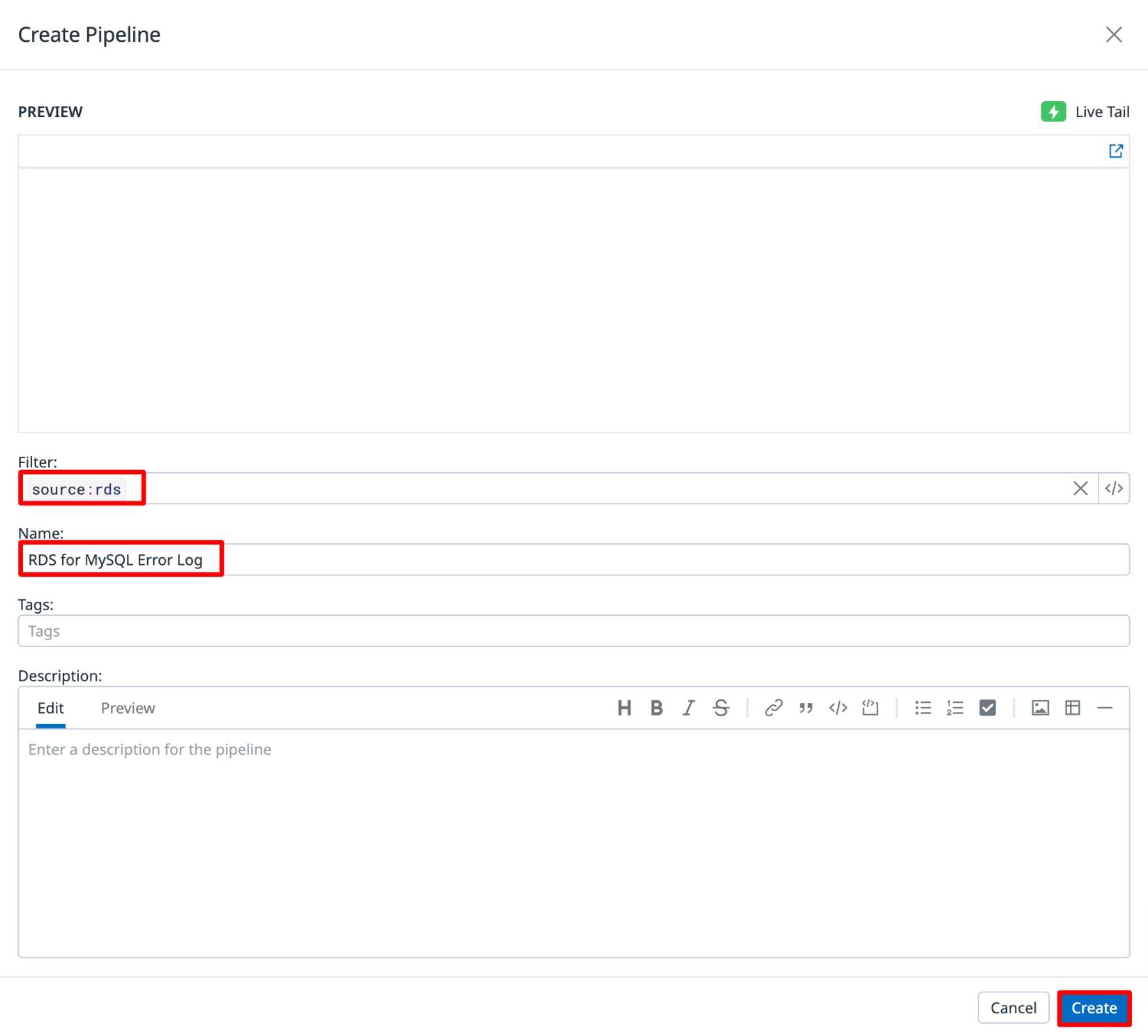
Task: Open preview in new window icon
Action: pos(1115,151)
